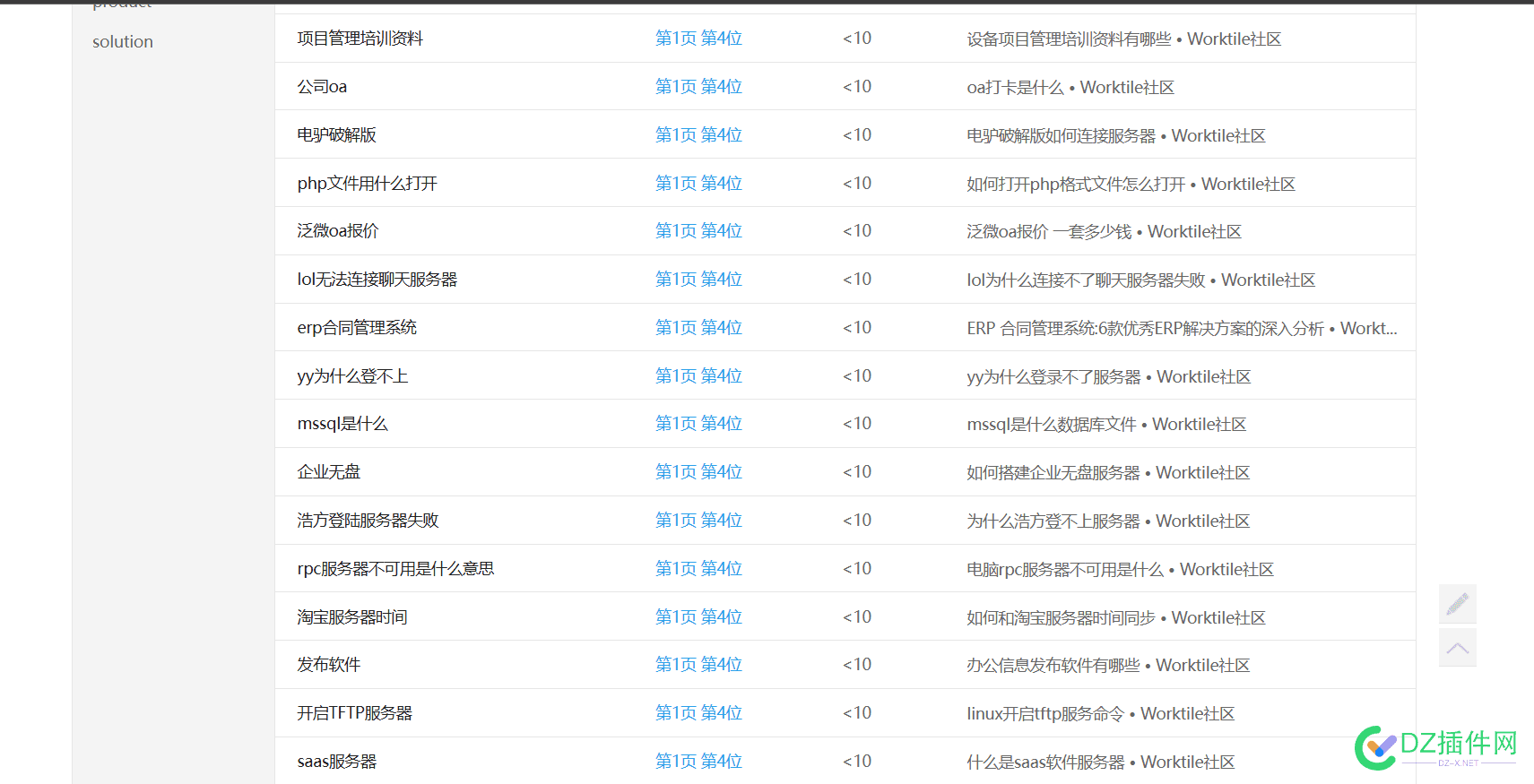1534x784 pixels.
Task: Select keyword 电驴破解版
Action: 337,135
